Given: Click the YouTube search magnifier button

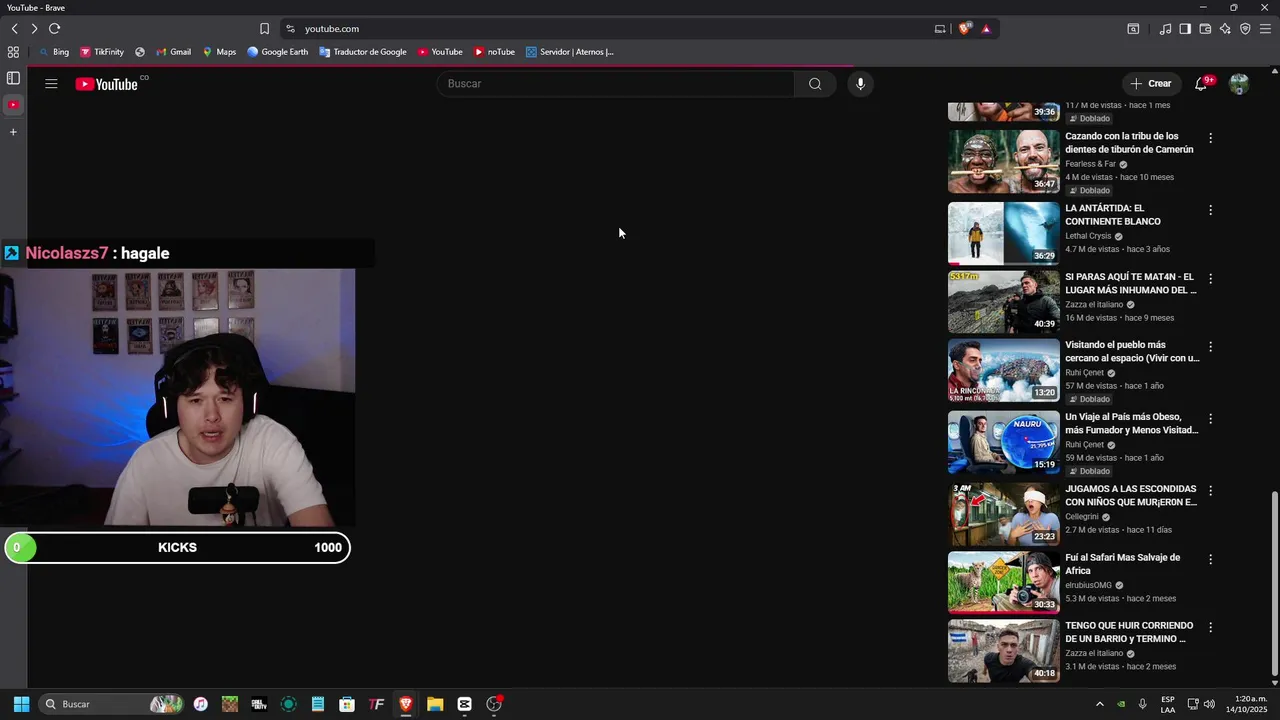Looking at the screenshot, I should [815, 84].
